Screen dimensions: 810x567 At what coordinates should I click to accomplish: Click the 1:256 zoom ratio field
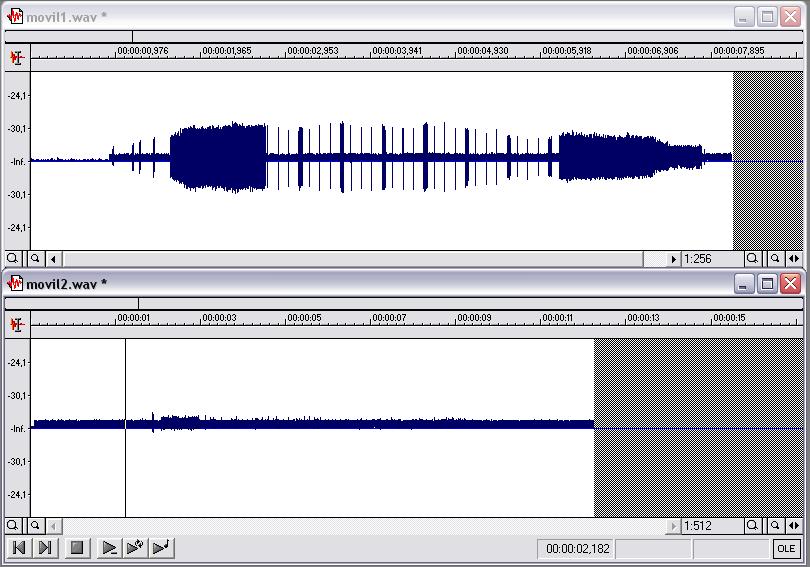(712, 259)
